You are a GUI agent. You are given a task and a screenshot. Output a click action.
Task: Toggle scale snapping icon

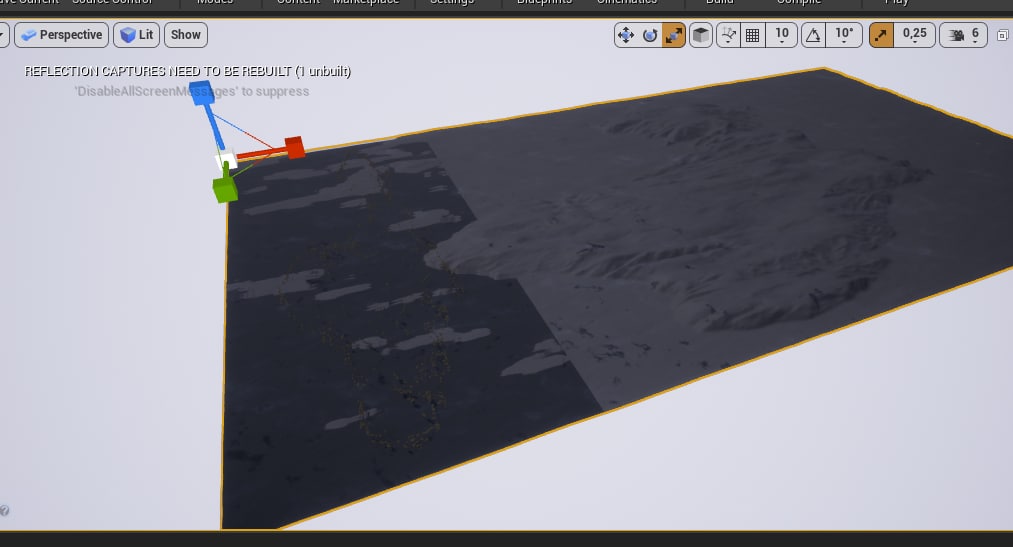881,35
